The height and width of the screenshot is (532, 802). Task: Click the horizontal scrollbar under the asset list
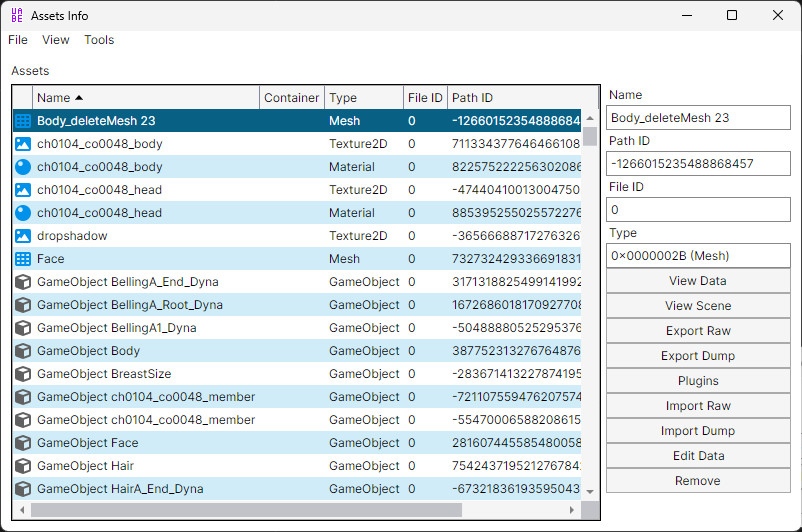(x=300, y=510)
